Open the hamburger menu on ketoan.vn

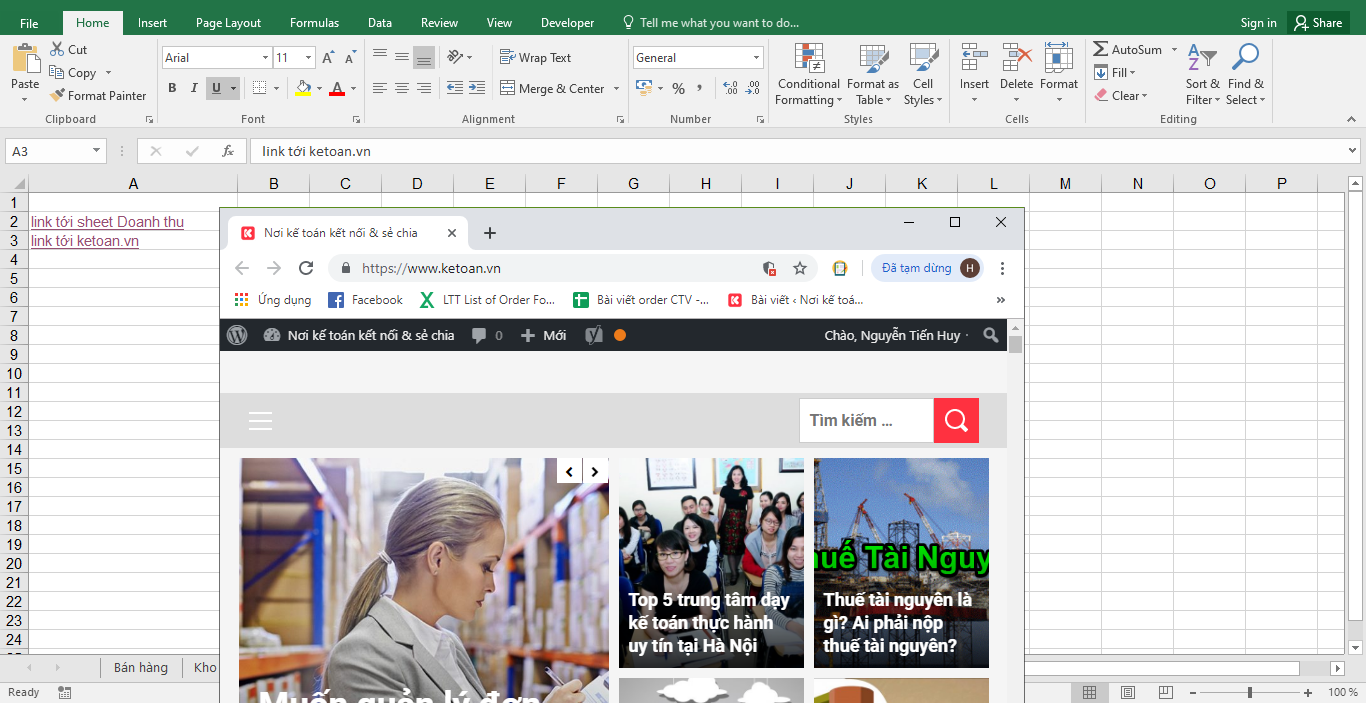point(260,421)
